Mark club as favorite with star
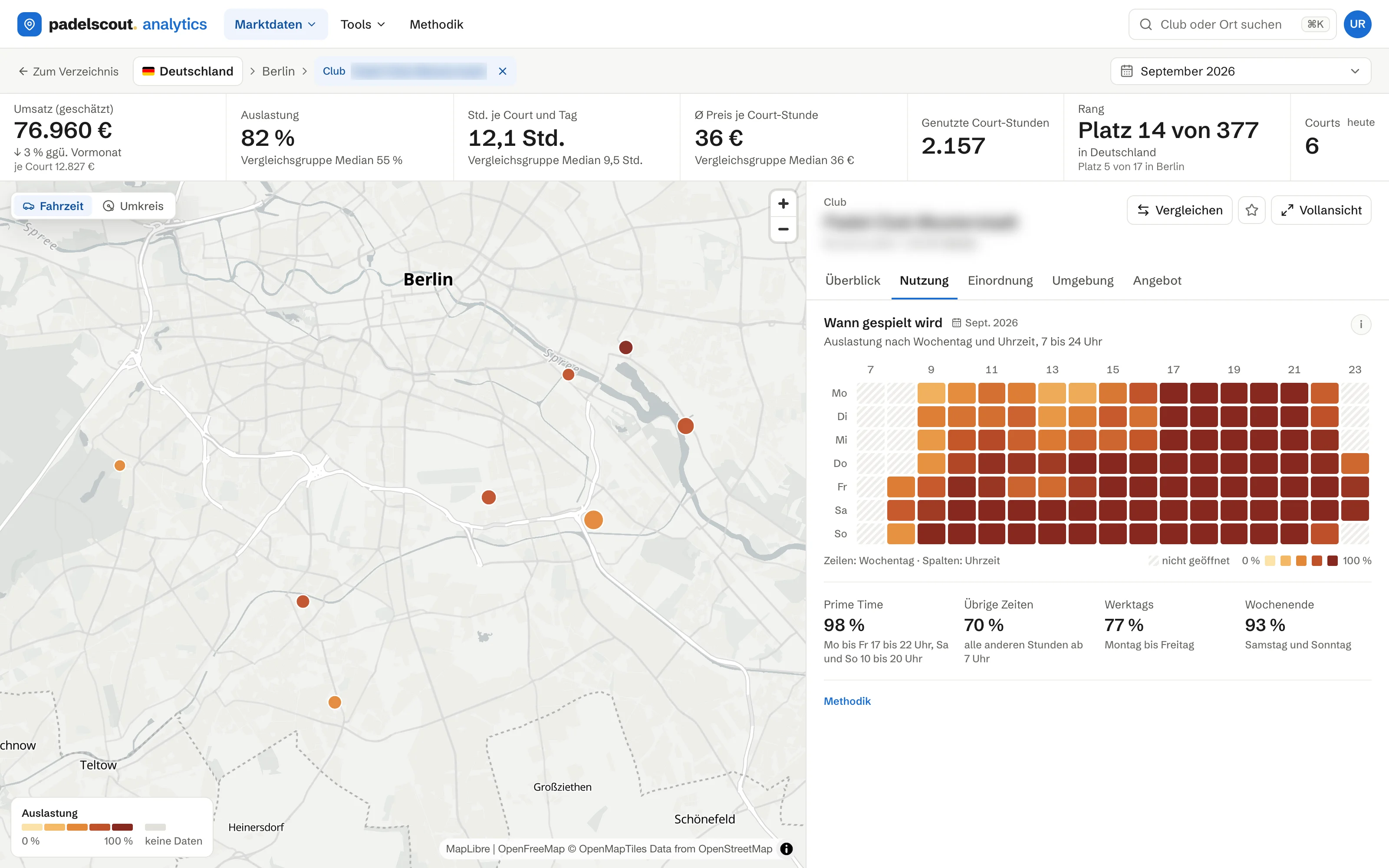The width and height of the screenshot is (1389, 868). [x=1252, y=210]
